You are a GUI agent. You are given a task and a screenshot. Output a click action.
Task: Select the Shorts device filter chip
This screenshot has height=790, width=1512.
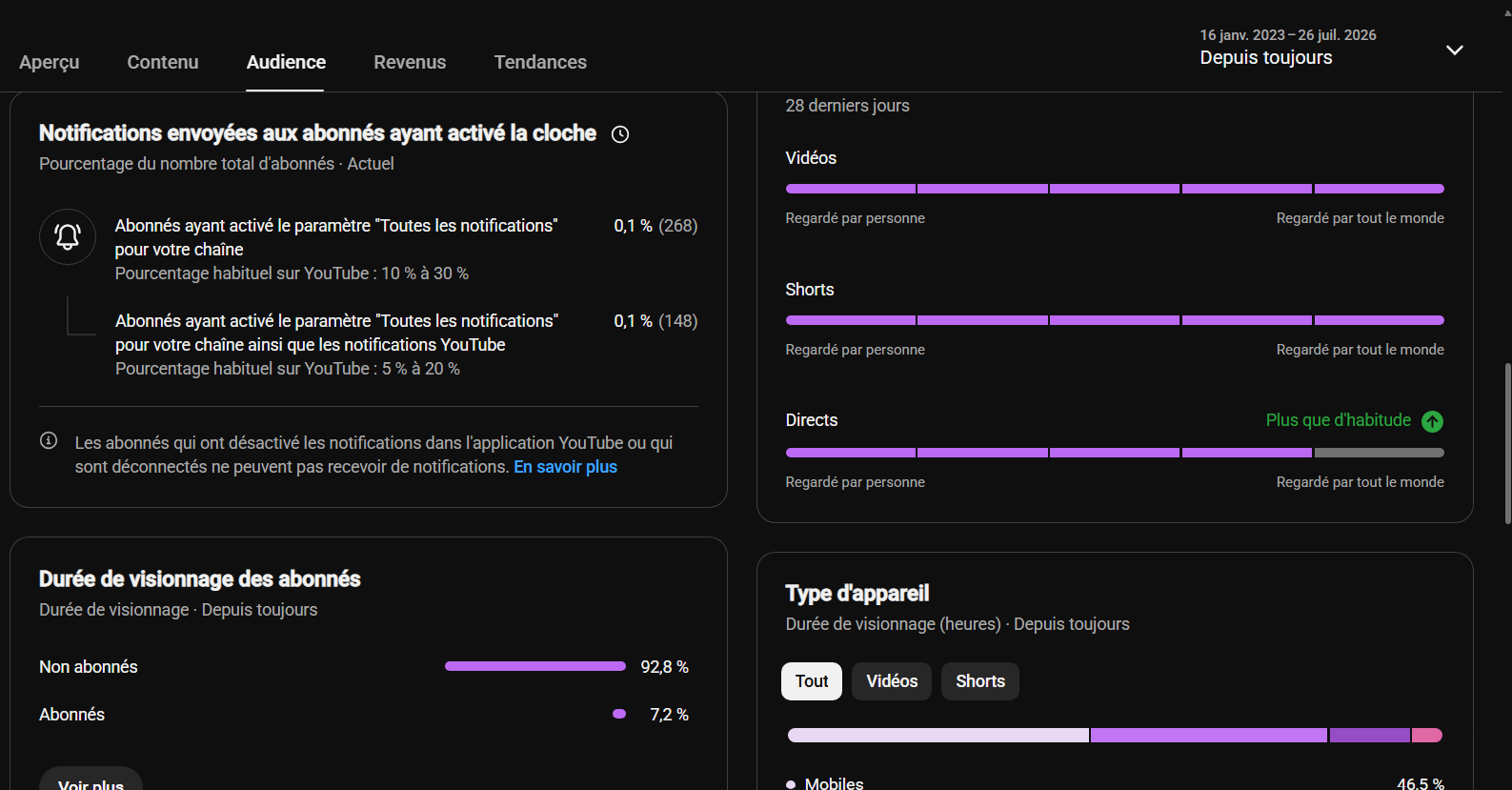(980, 681)
